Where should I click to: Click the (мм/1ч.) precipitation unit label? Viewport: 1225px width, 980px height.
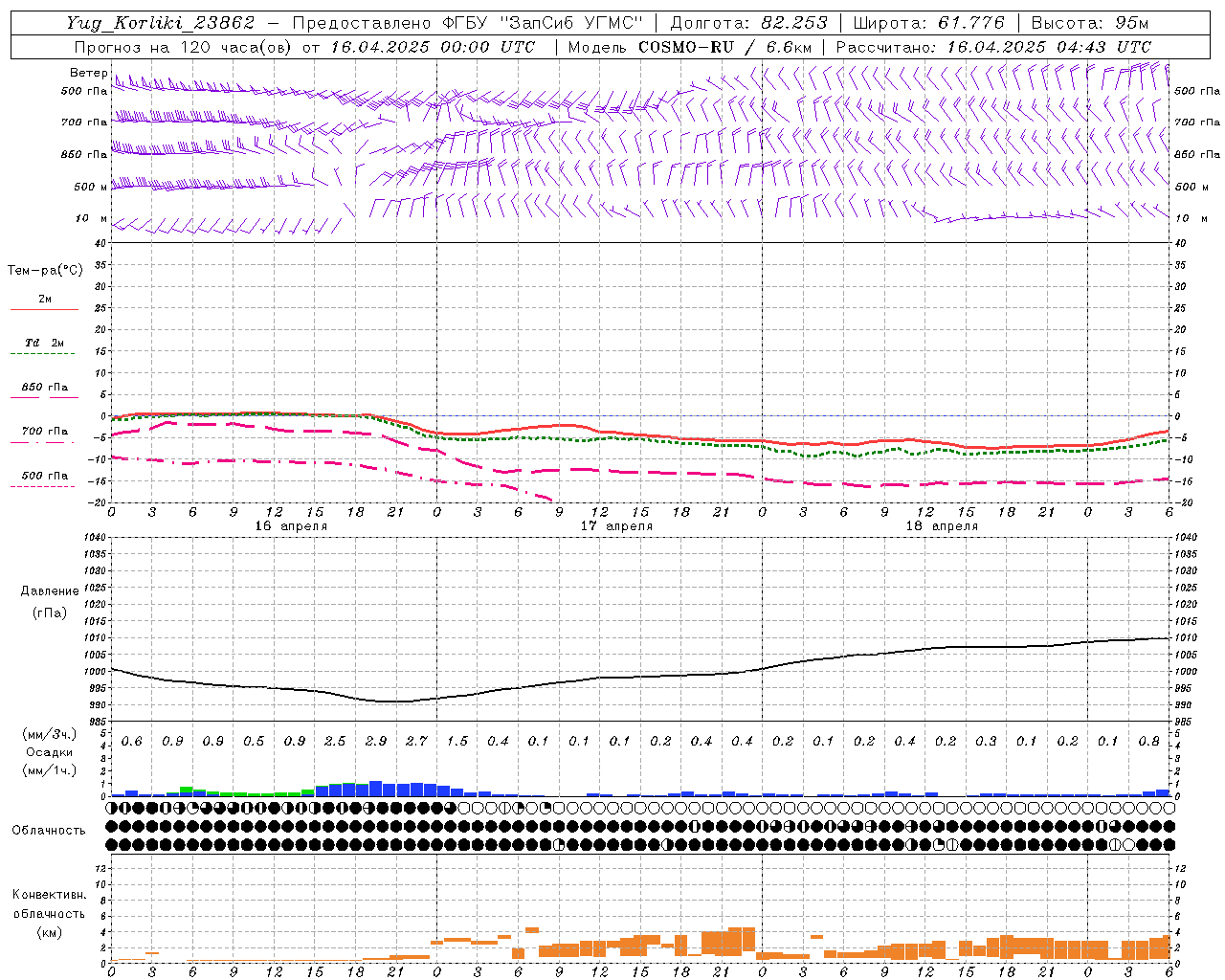[x=50, y=770]
